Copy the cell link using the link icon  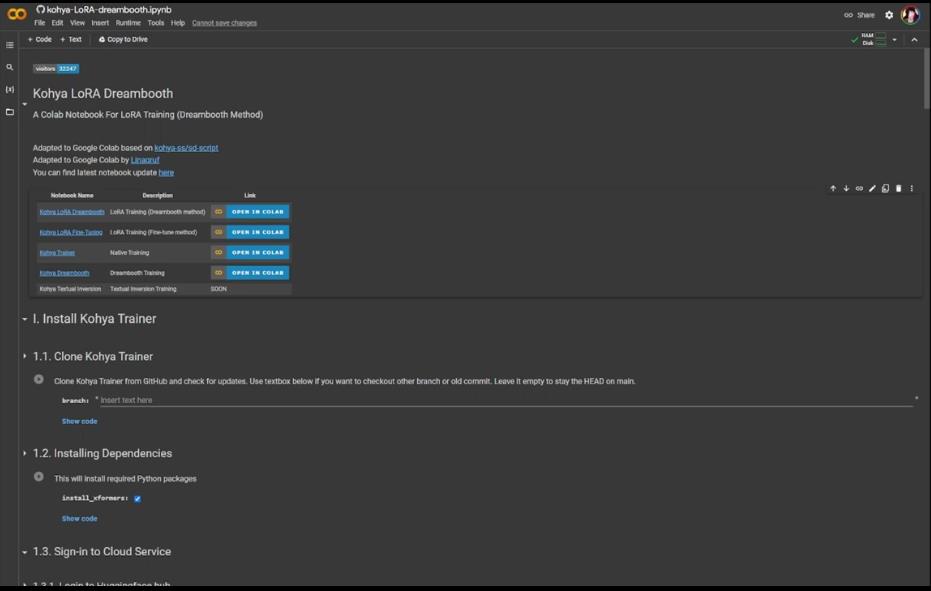point(858,187)
